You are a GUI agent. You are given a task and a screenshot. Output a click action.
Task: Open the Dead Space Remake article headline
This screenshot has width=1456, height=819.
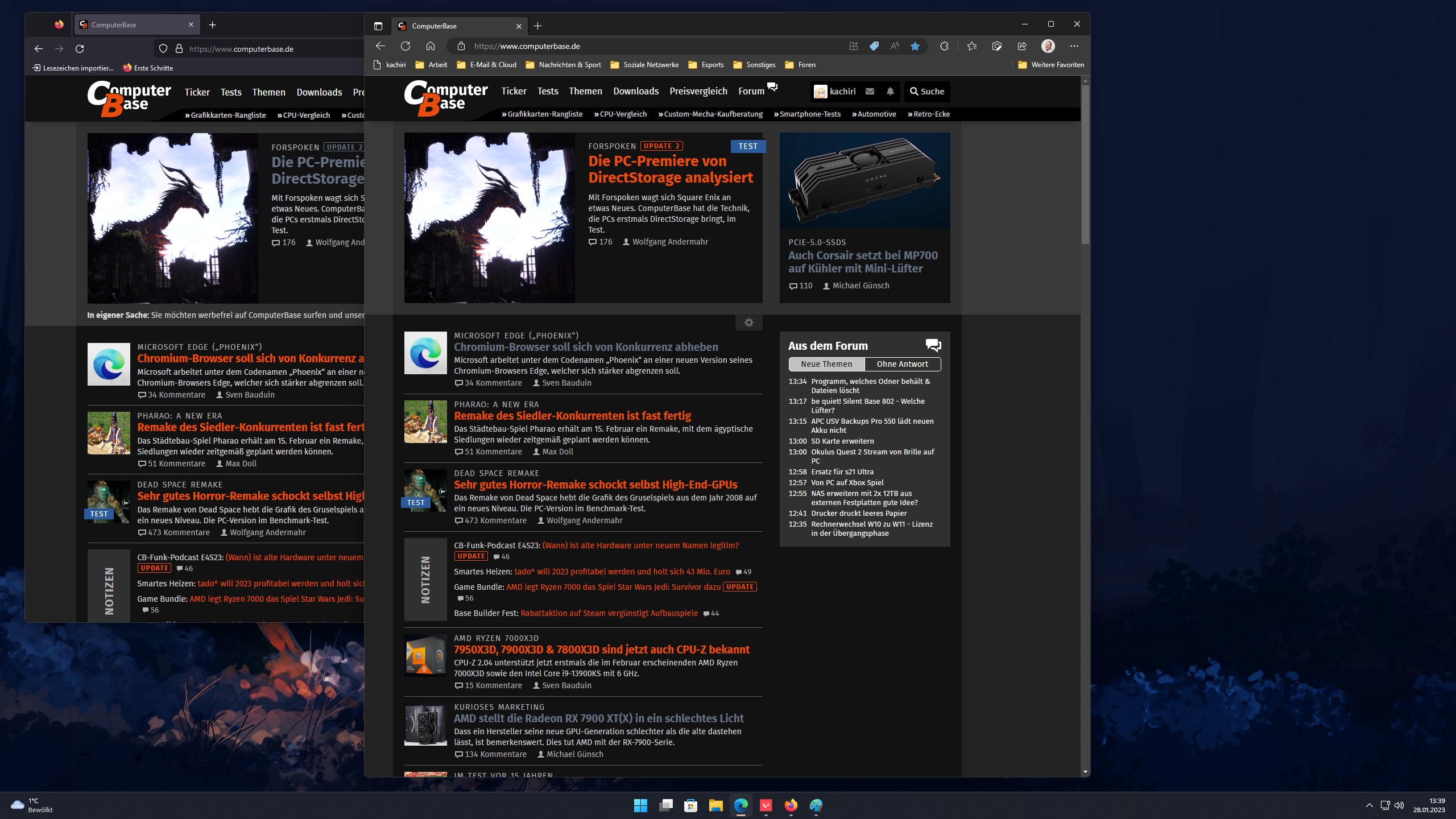595,485
